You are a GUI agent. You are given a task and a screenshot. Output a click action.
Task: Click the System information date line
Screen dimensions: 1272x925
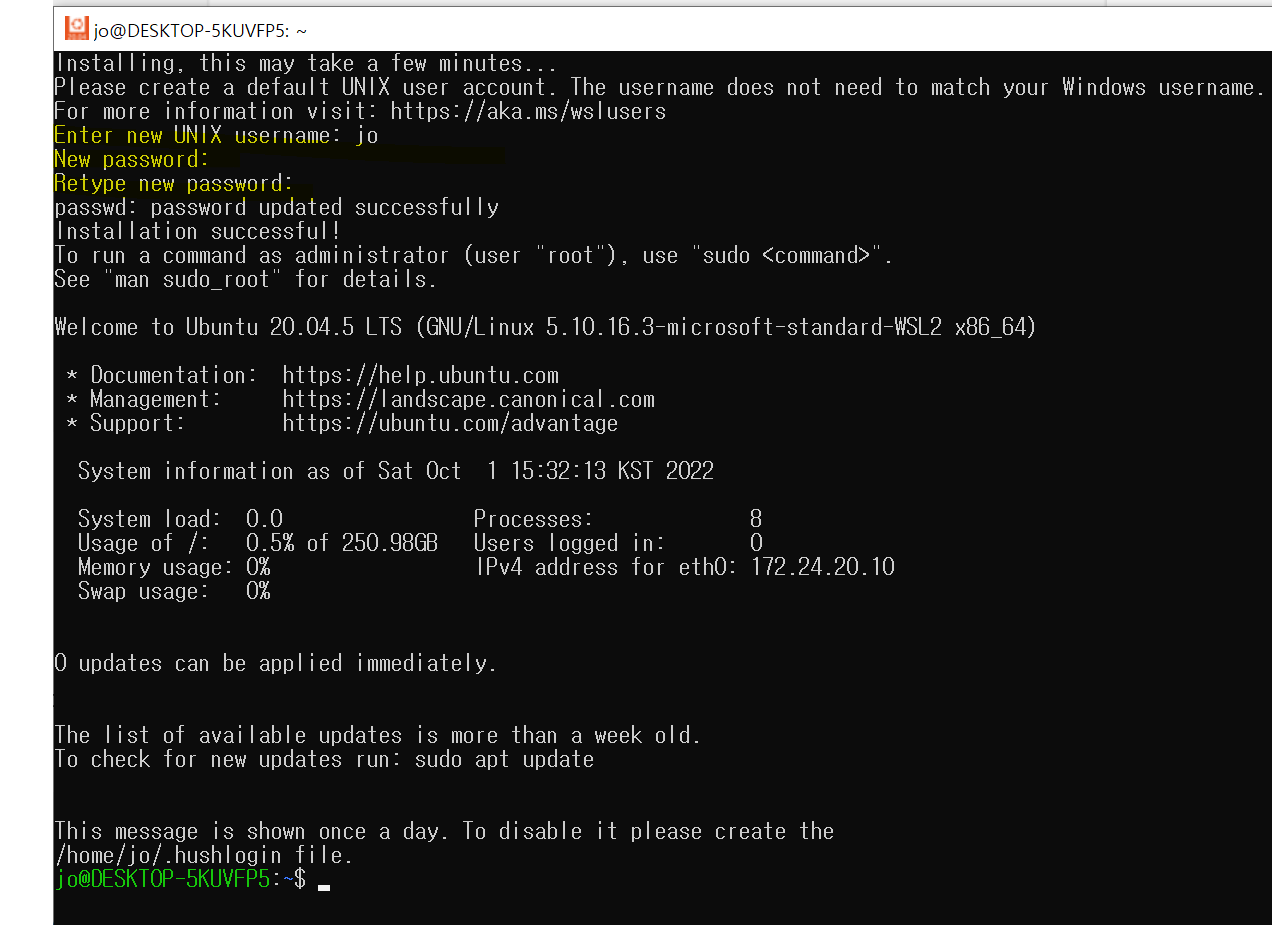point(396,471)
